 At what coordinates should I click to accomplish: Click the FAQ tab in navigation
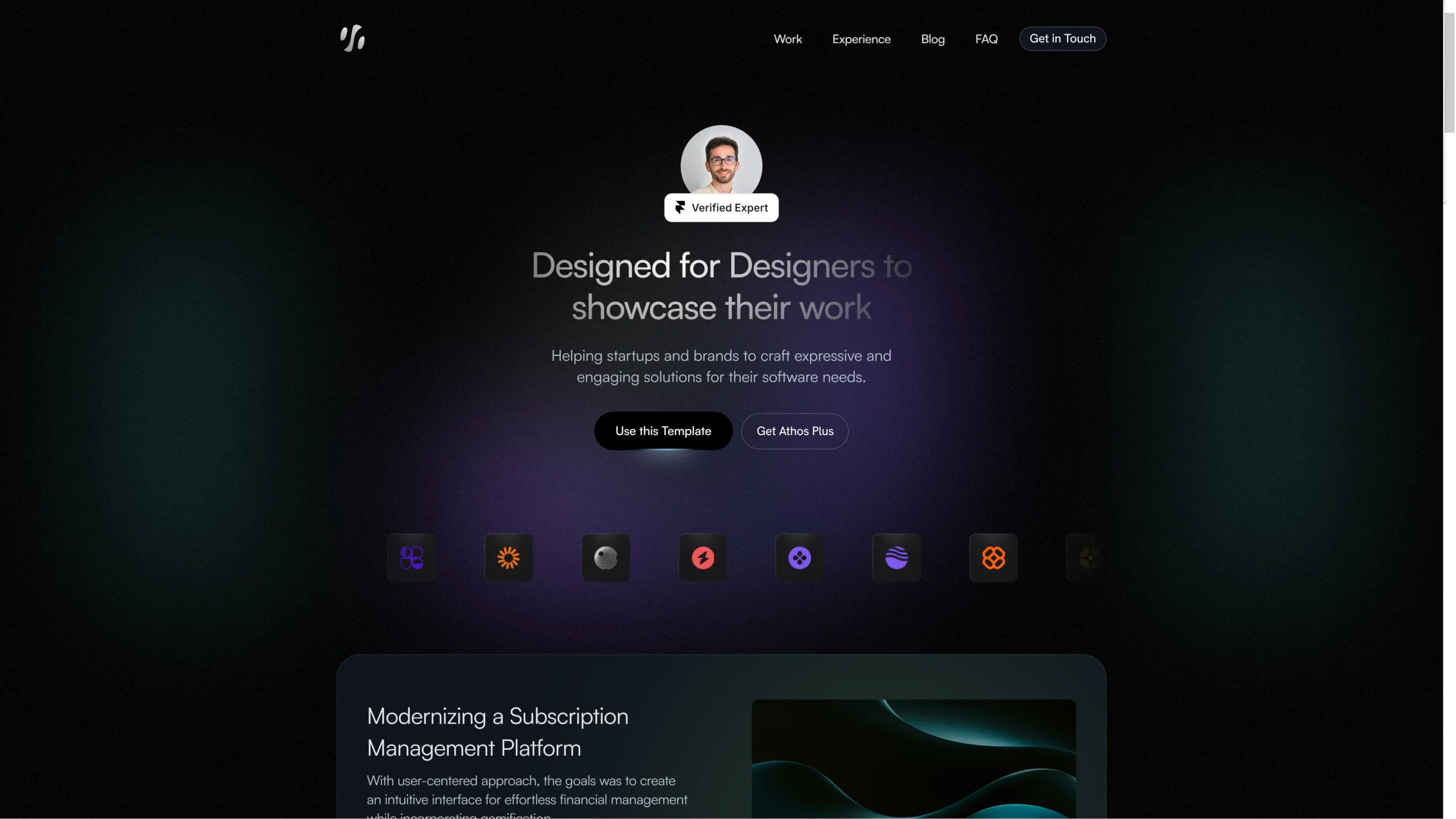[x=987, y=38]
